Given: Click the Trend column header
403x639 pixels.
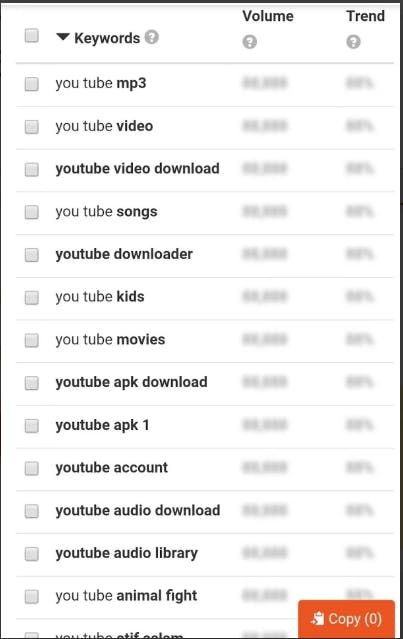Looking at the screenshot, I should pos(366,16).
